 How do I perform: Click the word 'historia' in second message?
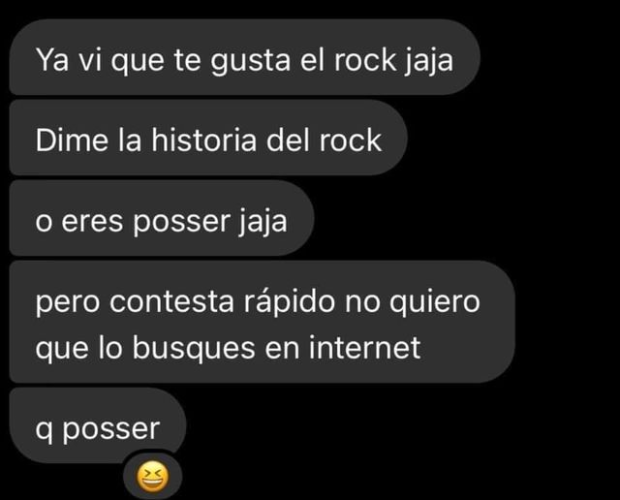point(204,140)
